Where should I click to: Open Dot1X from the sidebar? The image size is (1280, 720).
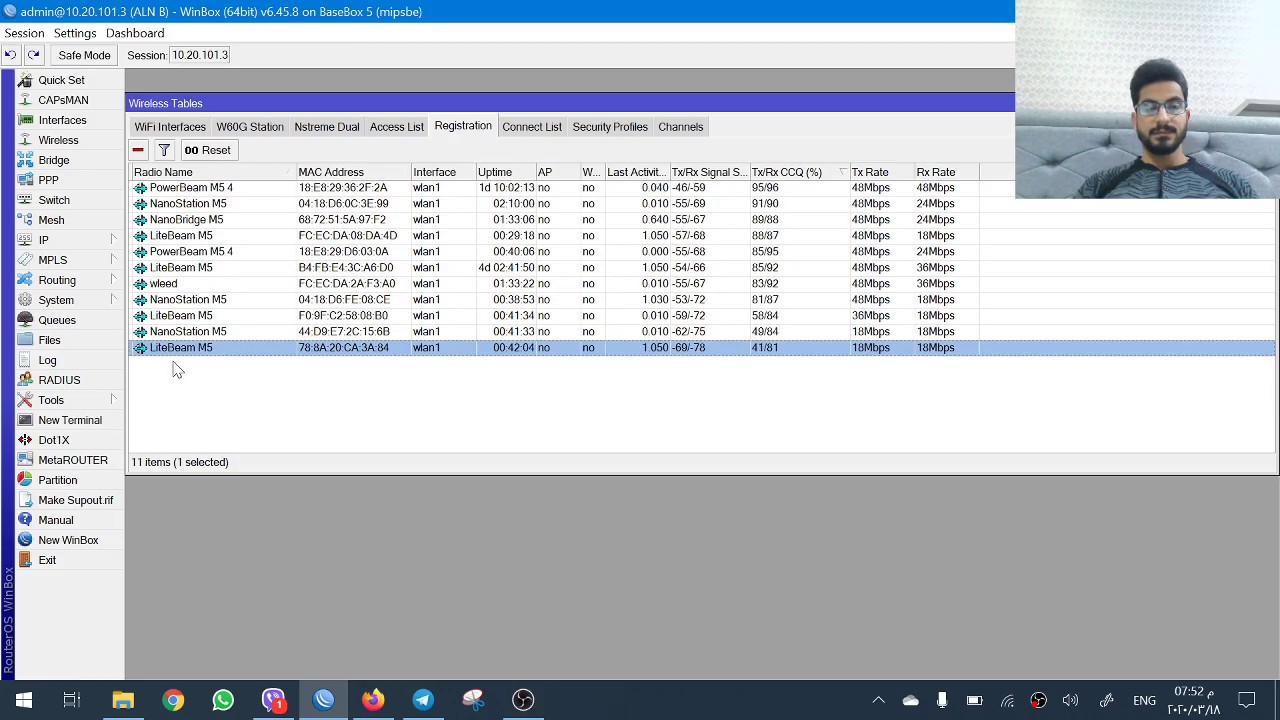pyautogui.click(x=54, y=440)
